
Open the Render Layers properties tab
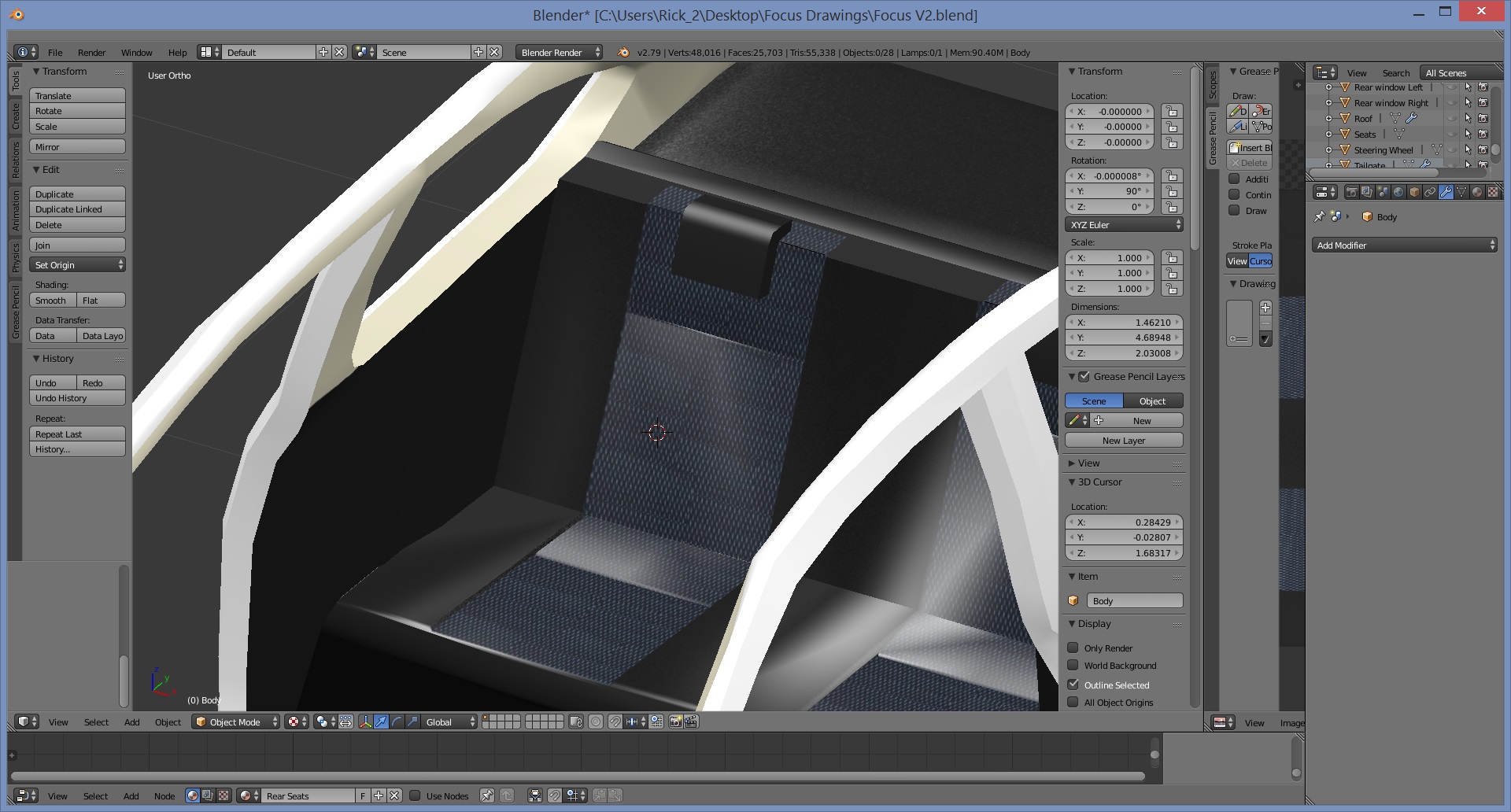pos(1367,192)
